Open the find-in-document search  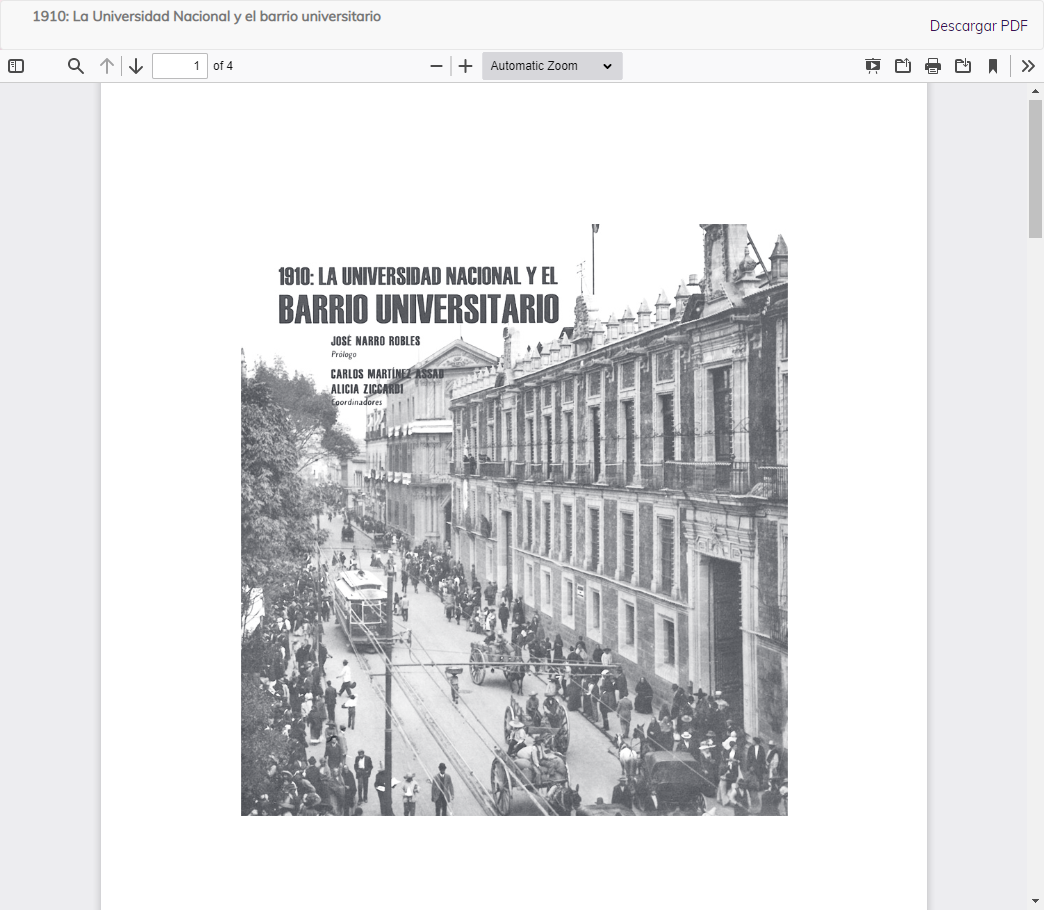[76, 66]
